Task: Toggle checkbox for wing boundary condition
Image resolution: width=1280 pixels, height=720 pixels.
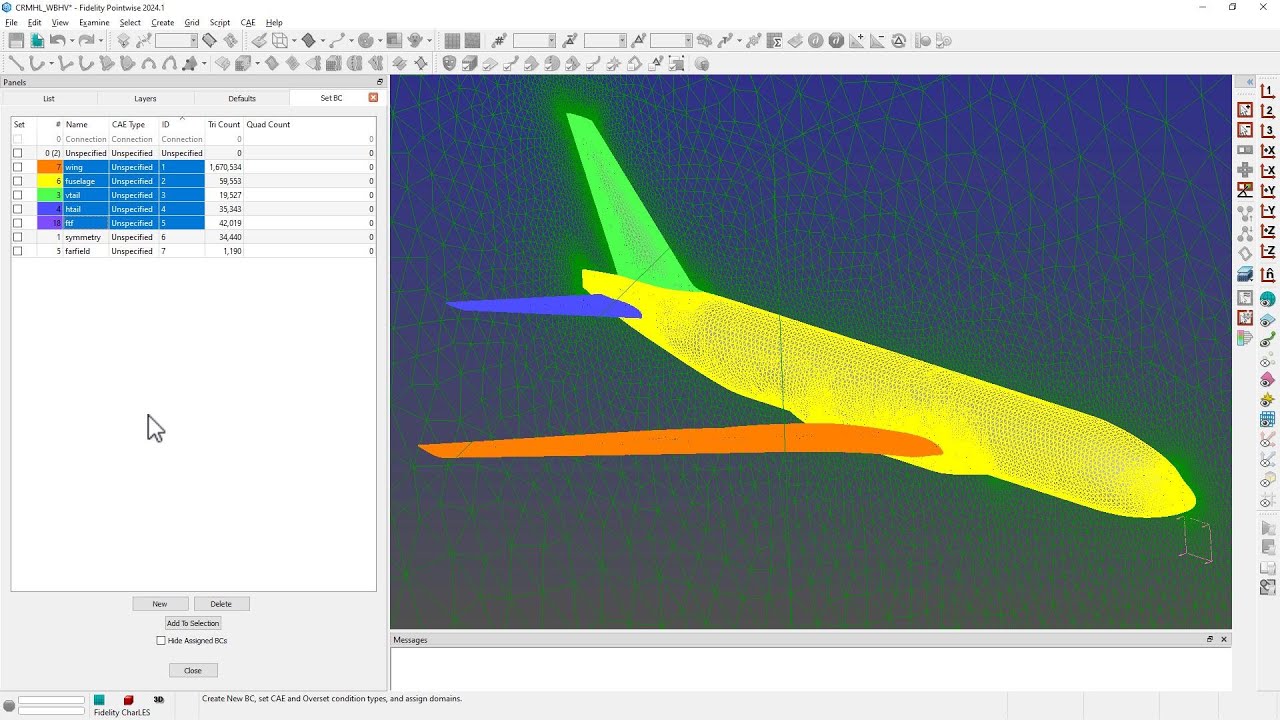Action: coord(17,167)
